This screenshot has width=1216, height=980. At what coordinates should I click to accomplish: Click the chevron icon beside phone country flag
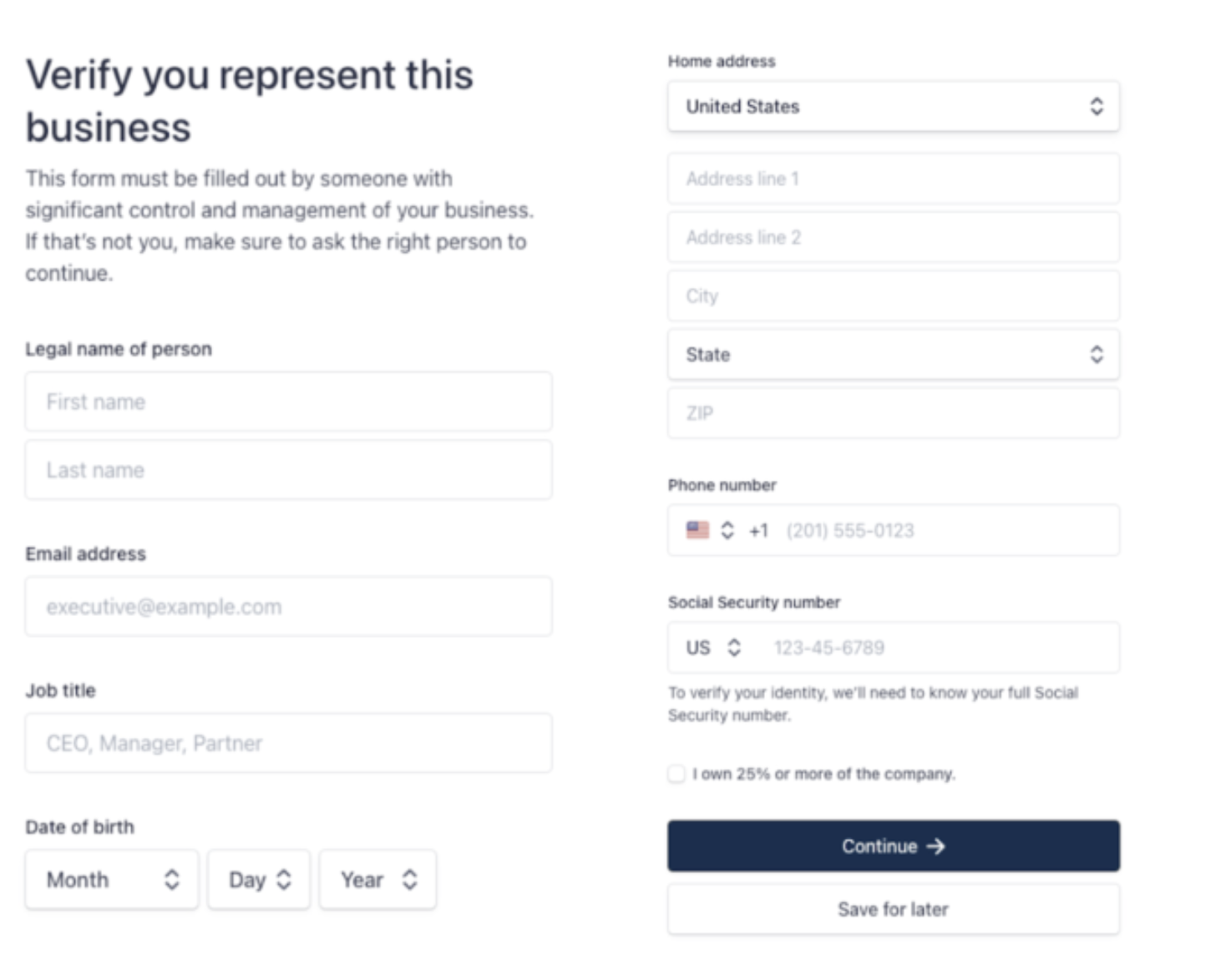[727, 530]
